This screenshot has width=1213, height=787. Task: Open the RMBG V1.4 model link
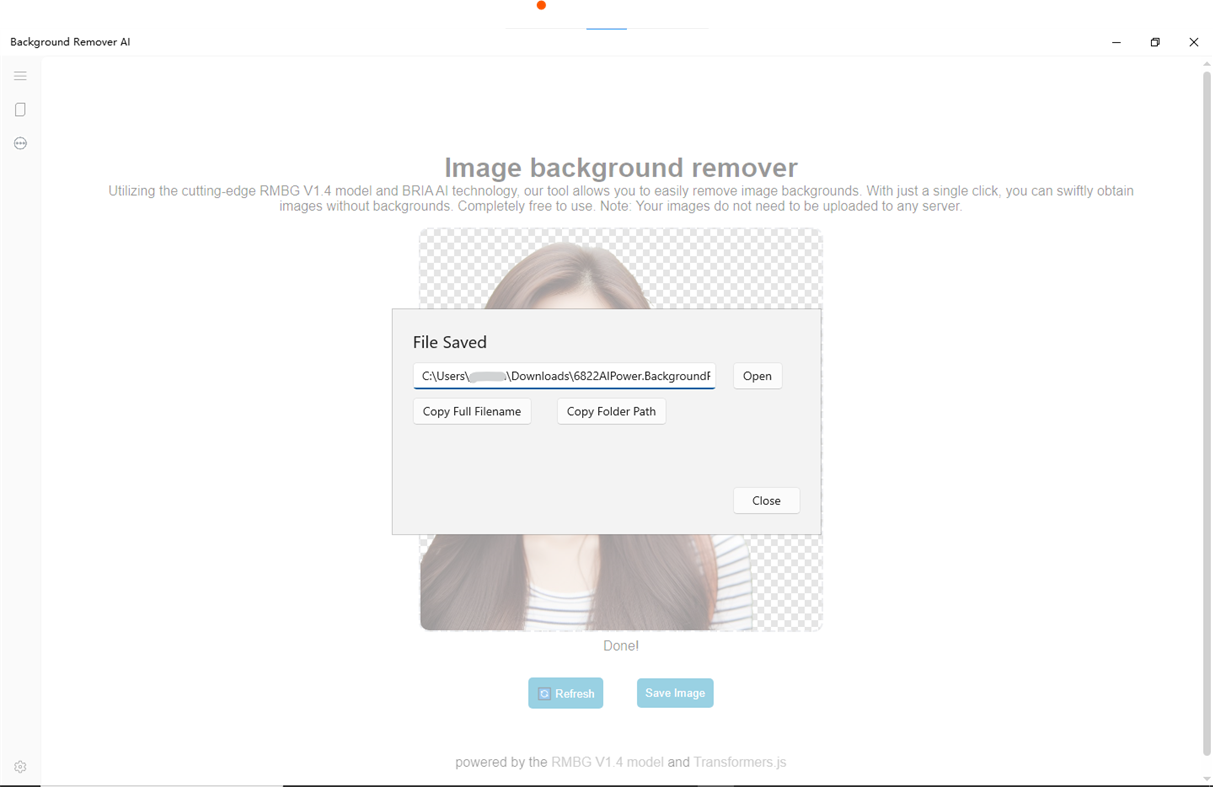tap(607, 761)
